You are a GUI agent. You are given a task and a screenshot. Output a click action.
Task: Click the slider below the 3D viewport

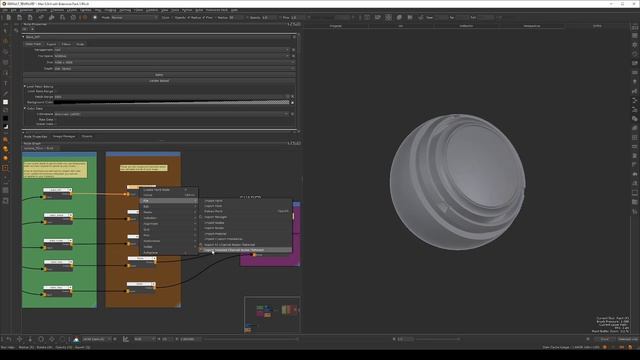coord(438,339)
